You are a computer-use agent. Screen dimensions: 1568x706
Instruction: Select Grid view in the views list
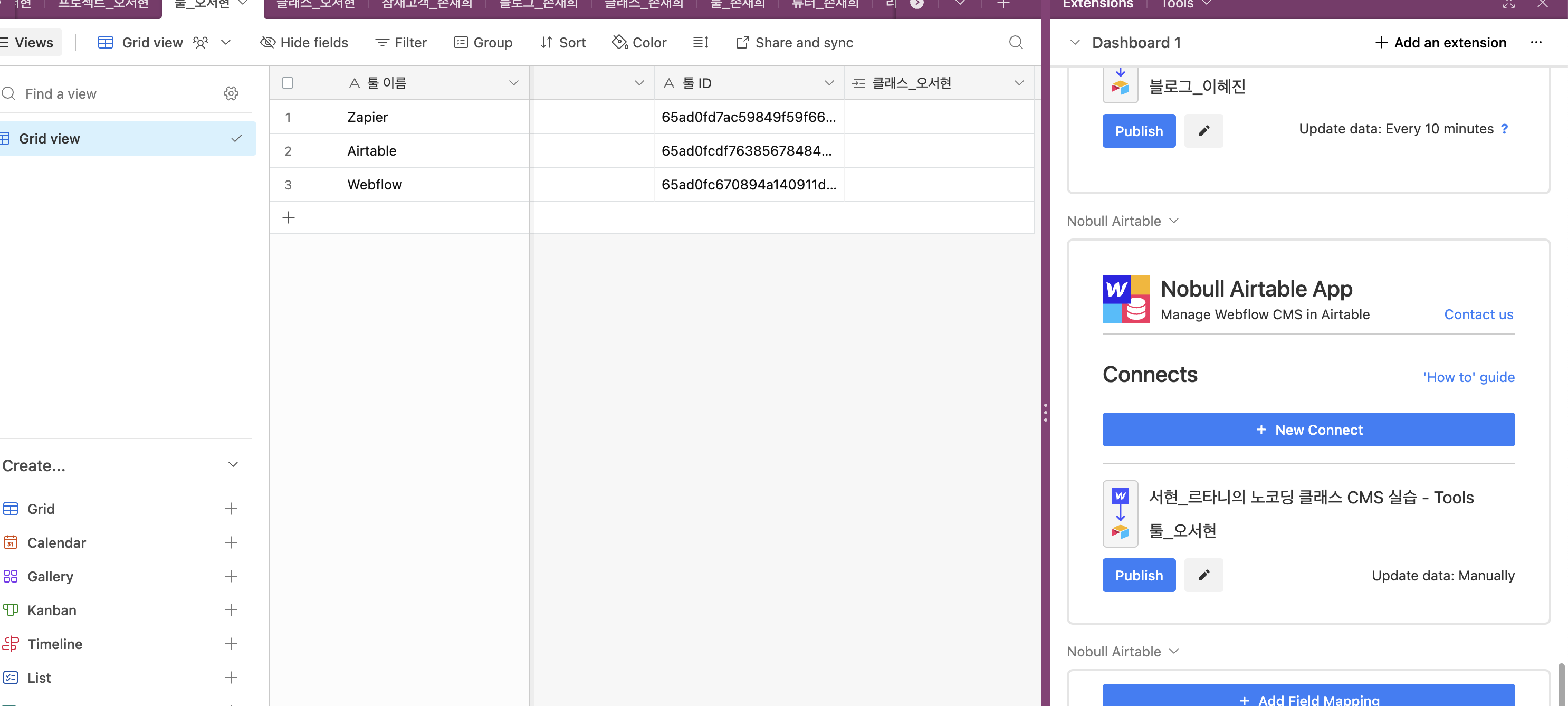click(x=127, y=139)
